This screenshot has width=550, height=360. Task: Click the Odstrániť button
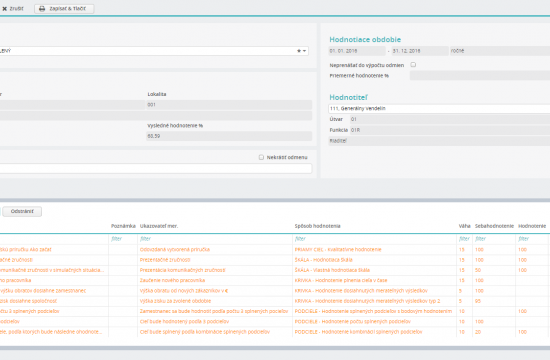22,211
